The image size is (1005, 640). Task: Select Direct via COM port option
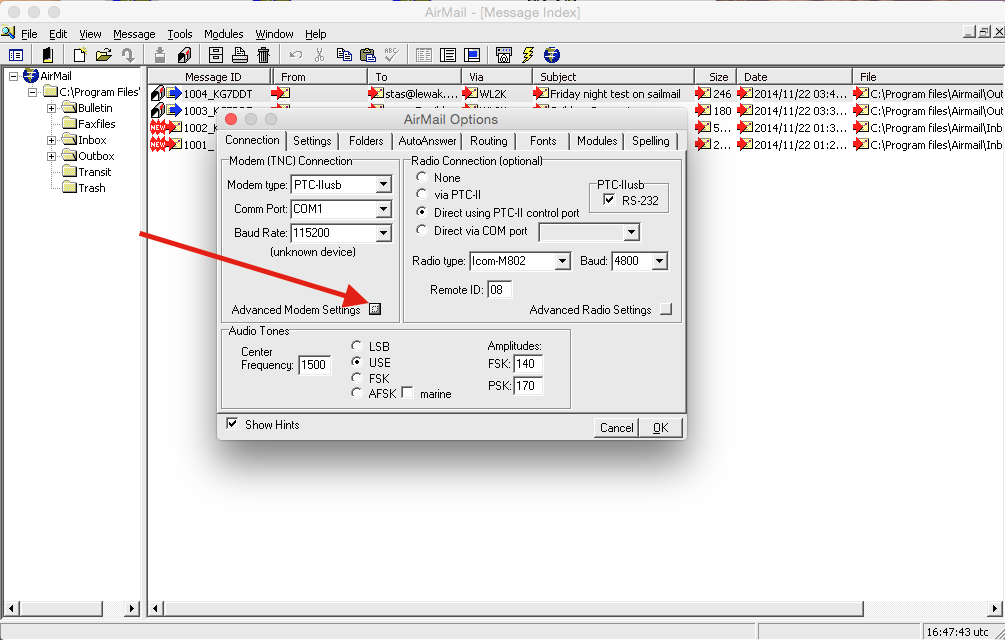pyautogui.click(x=422, y=229)
